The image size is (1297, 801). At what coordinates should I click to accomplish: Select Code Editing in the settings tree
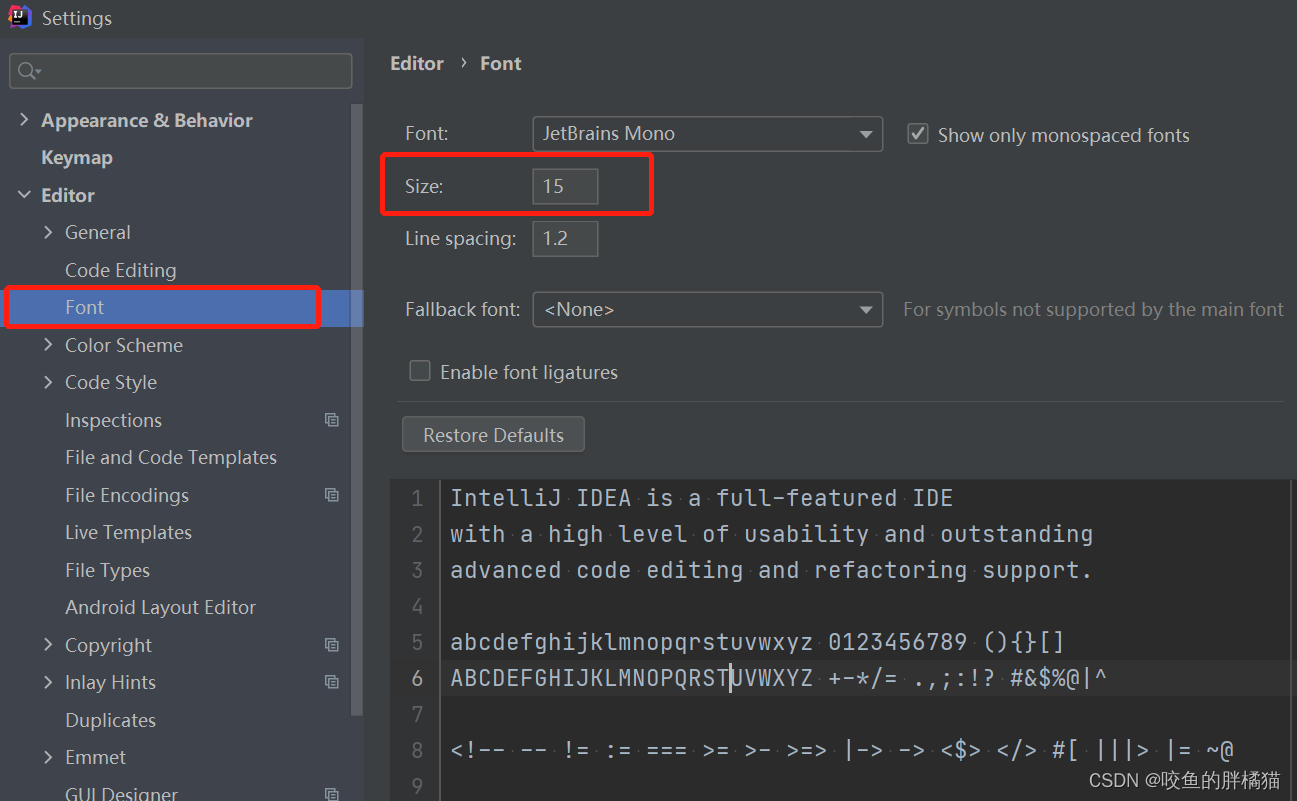point(120,270)
